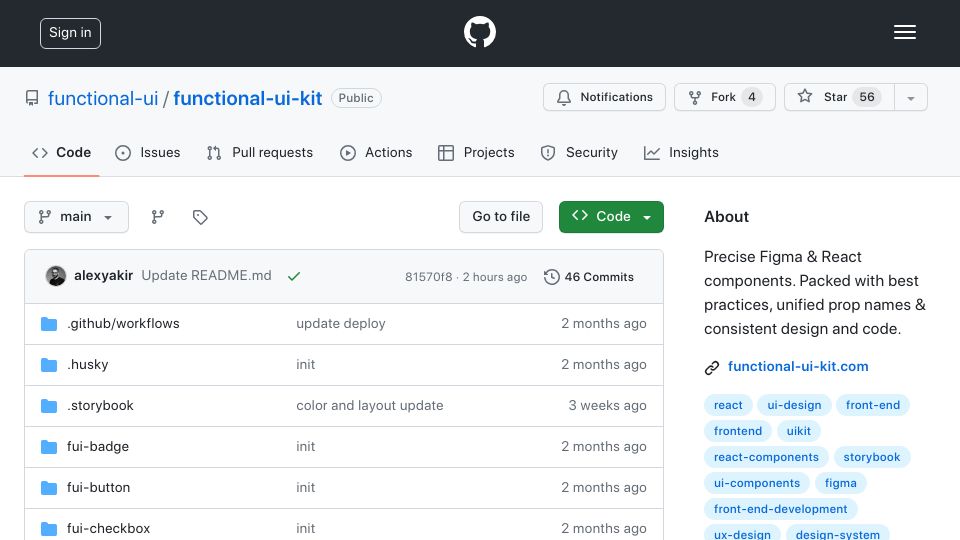The height and width of the screenshot is (540, 960).
Task: Open Notifications settings button
Action: tap(604, 97)
